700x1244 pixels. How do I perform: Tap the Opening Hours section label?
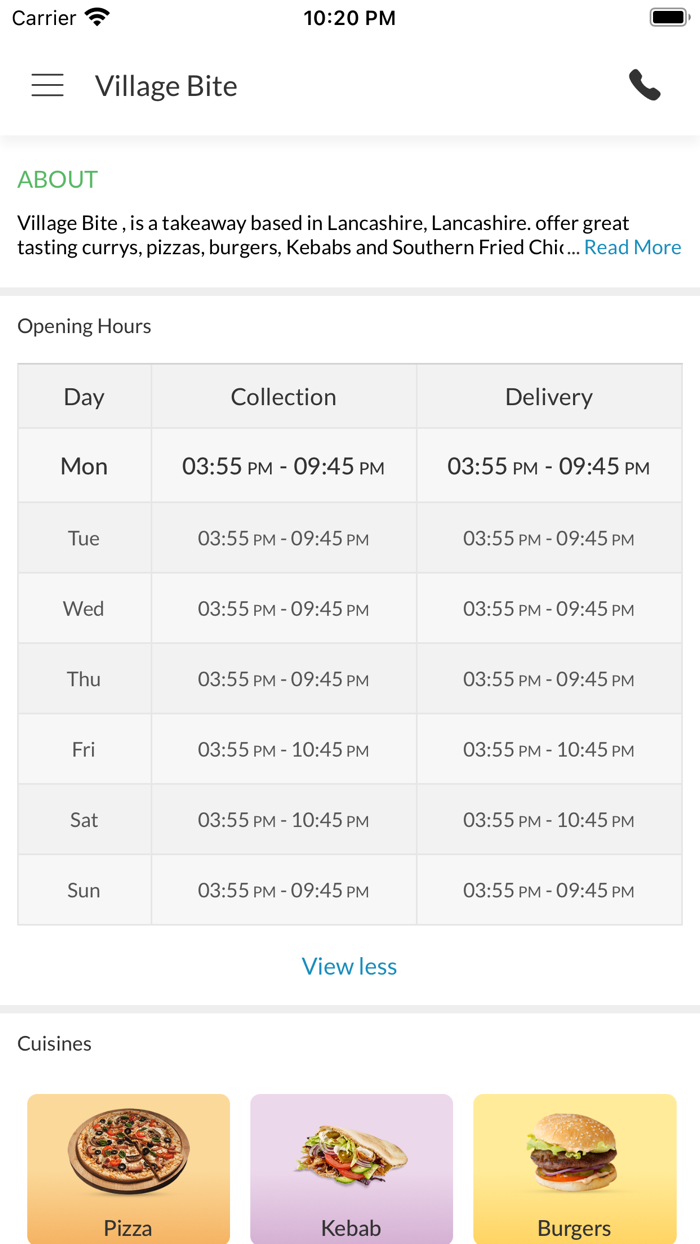(x=84, y=326)
